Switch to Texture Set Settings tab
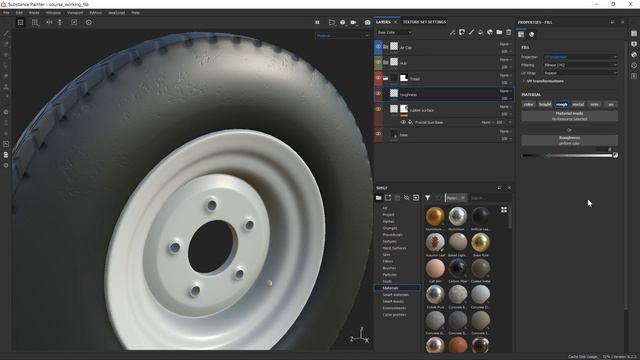Viewport: 640px width, 360px height. tap(424, 22)
